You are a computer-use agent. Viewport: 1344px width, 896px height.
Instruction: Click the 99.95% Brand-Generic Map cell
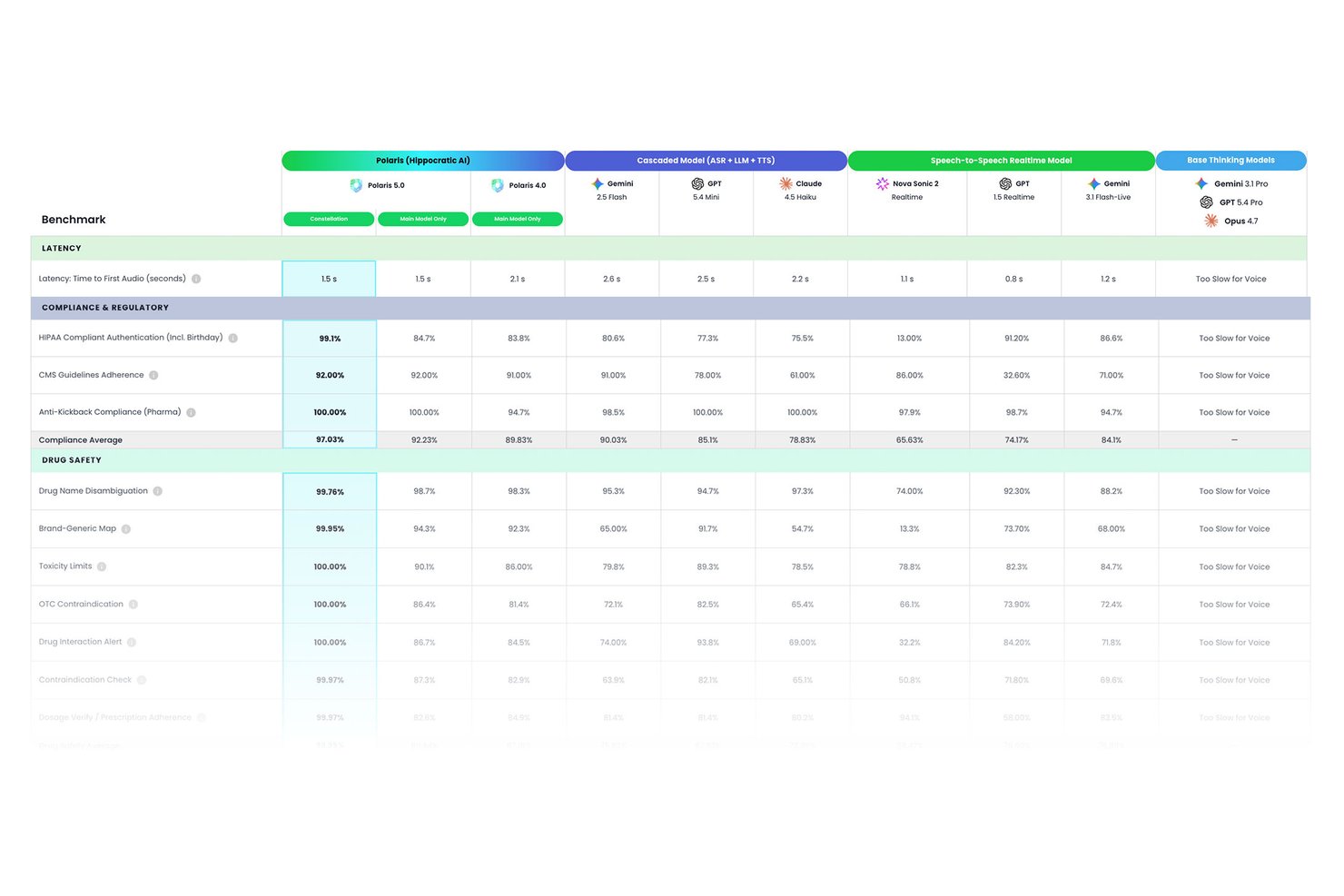[x=330, y=528]
